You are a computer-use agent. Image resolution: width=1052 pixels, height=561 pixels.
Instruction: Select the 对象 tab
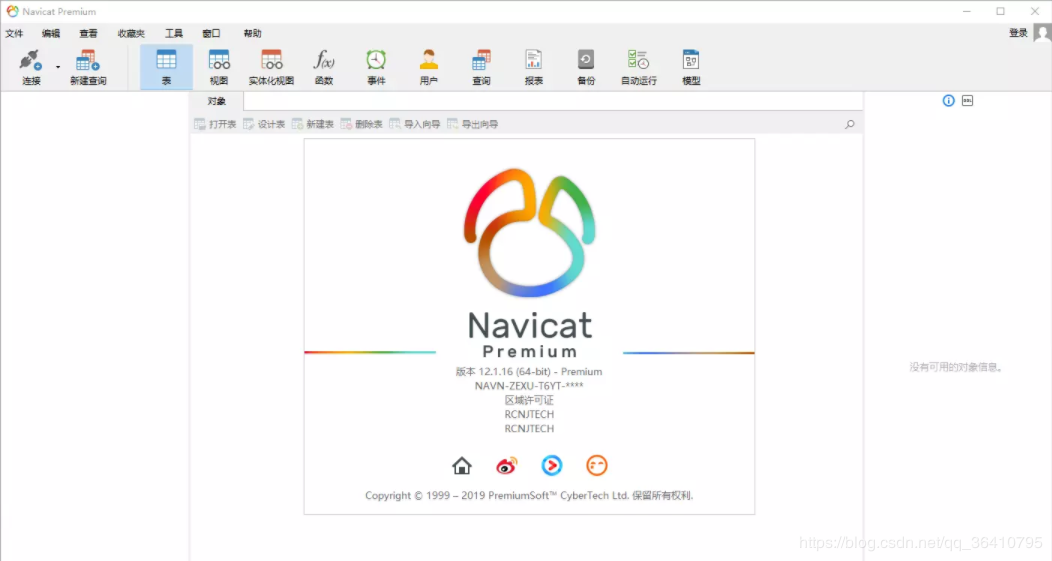tap(217, 101)
